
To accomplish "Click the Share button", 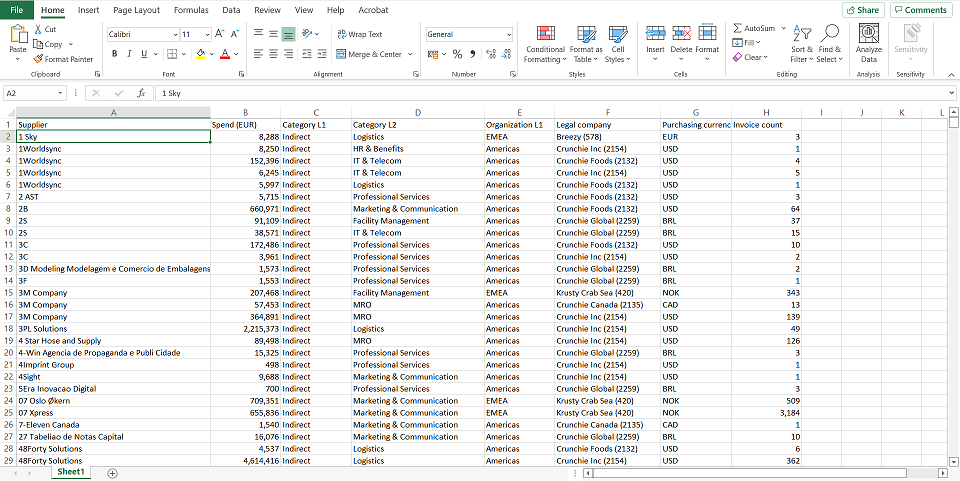I will (x=862, y=10).
